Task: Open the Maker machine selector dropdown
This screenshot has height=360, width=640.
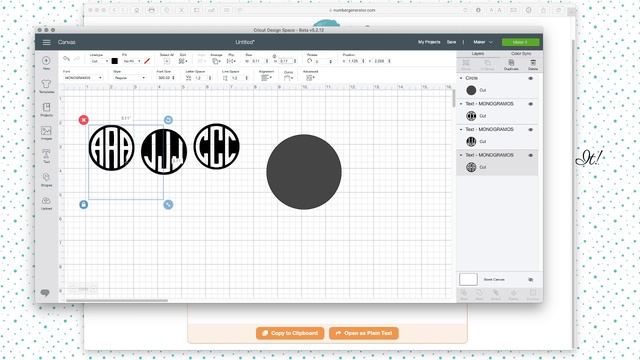Action: (x=483, y=42)
